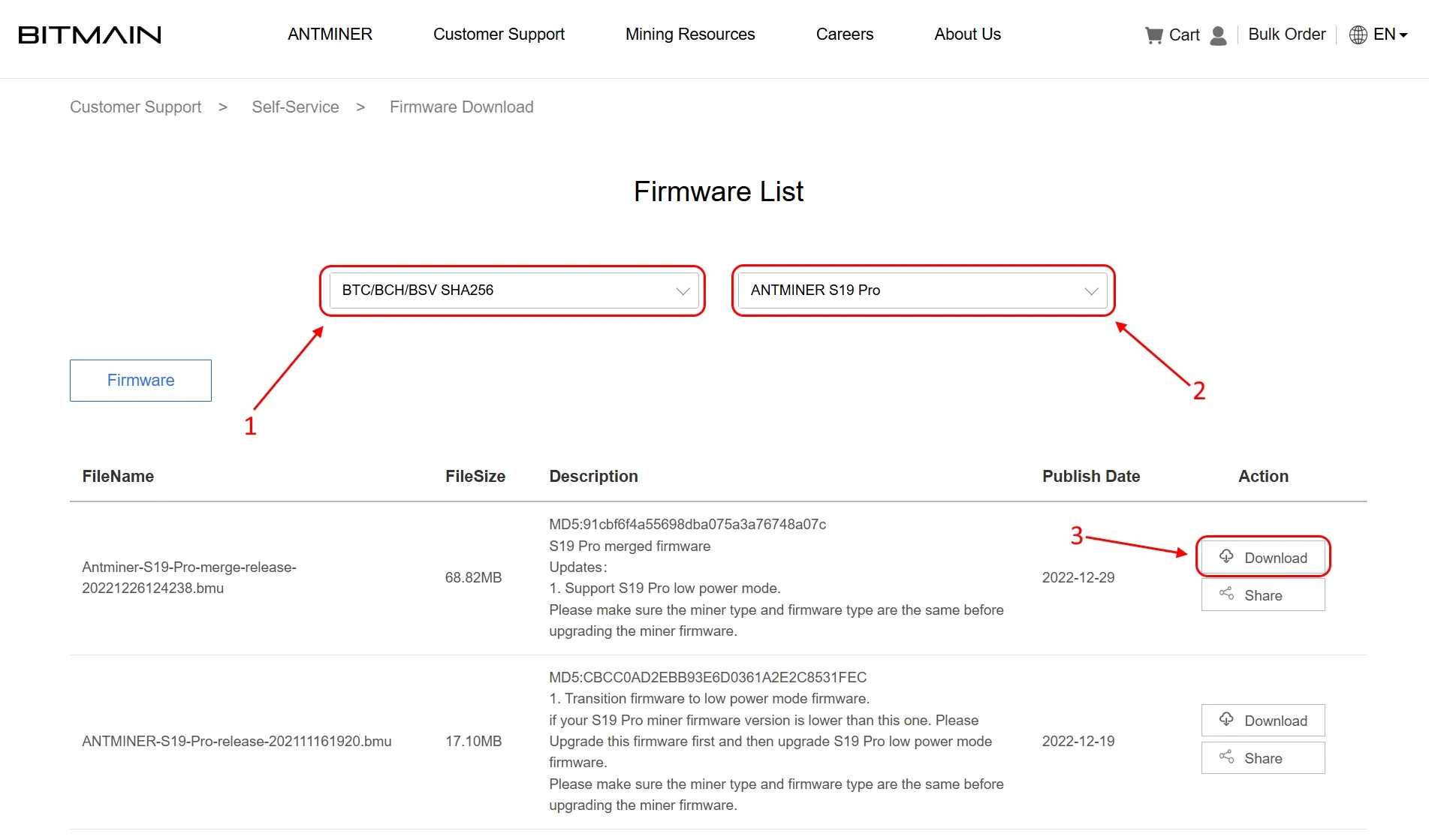Share the ANTMINER-S19-Pro-release-202111161920 firmware

(x=1262, y=758)
